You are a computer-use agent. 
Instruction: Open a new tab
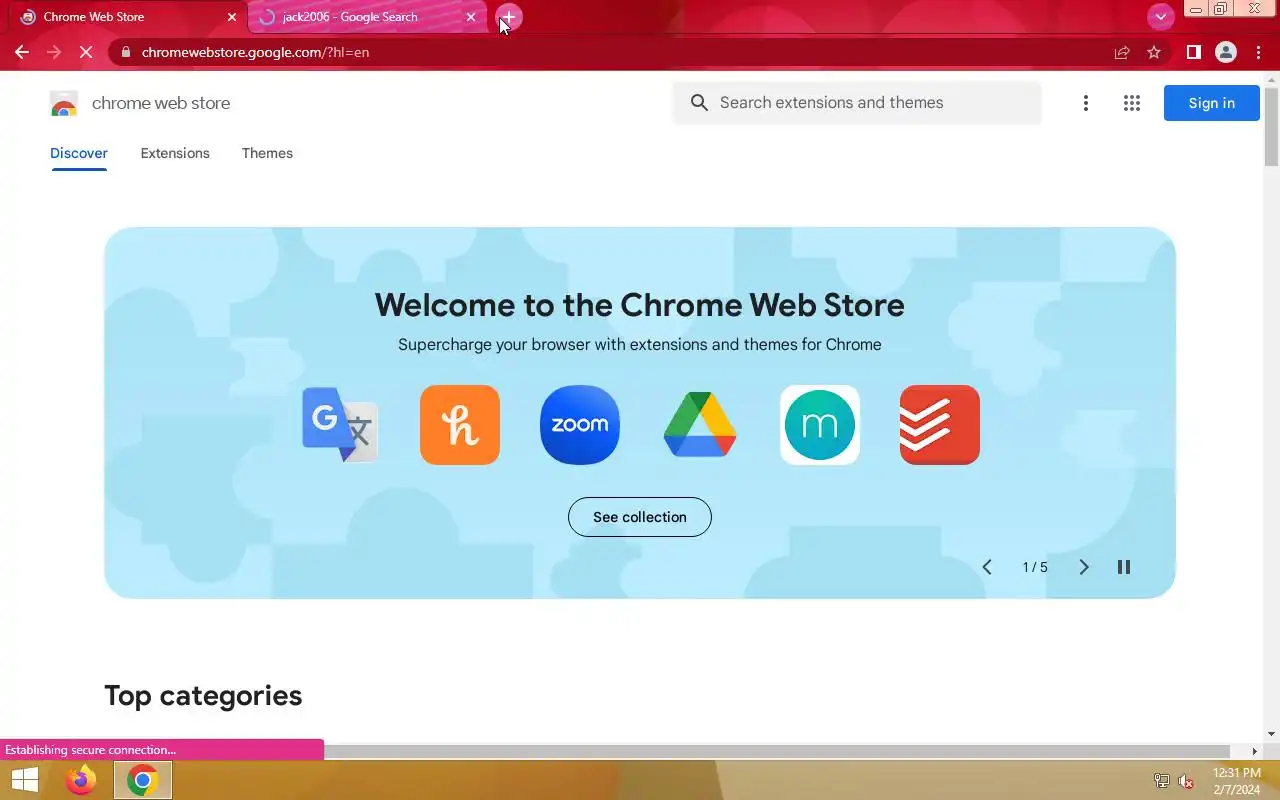[508, 17]
